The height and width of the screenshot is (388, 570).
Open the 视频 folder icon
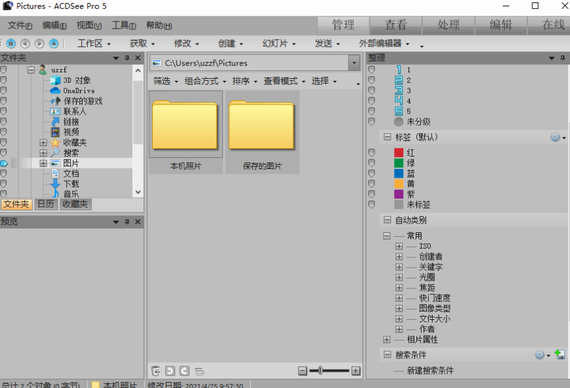point(55,132)
